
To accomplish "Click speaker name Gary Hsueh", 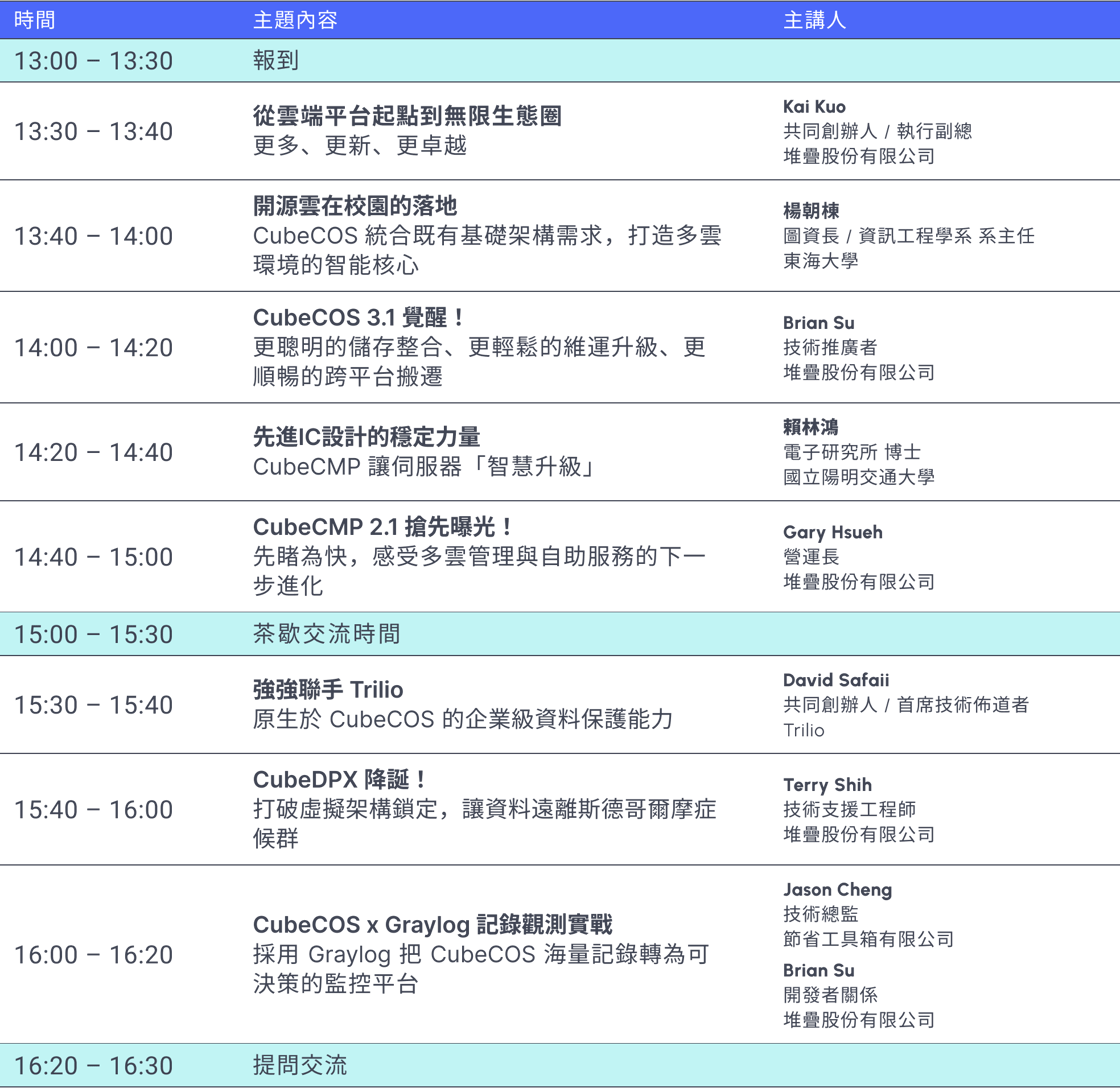I will pos(833,532).
